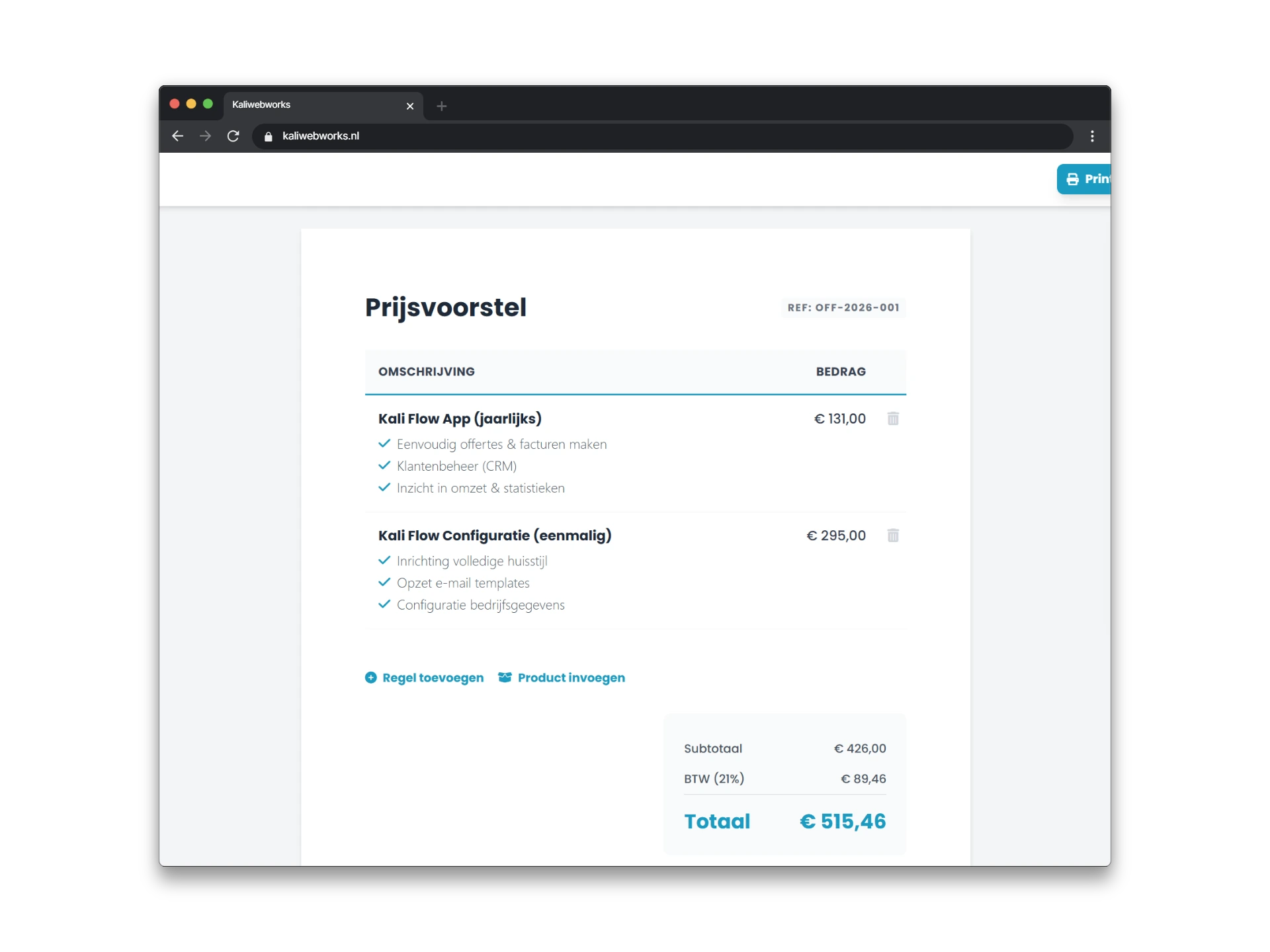Click the Subtotaal value € 426,00
The width and height of the screenshot is (1270, 952).
coord(860,748)
